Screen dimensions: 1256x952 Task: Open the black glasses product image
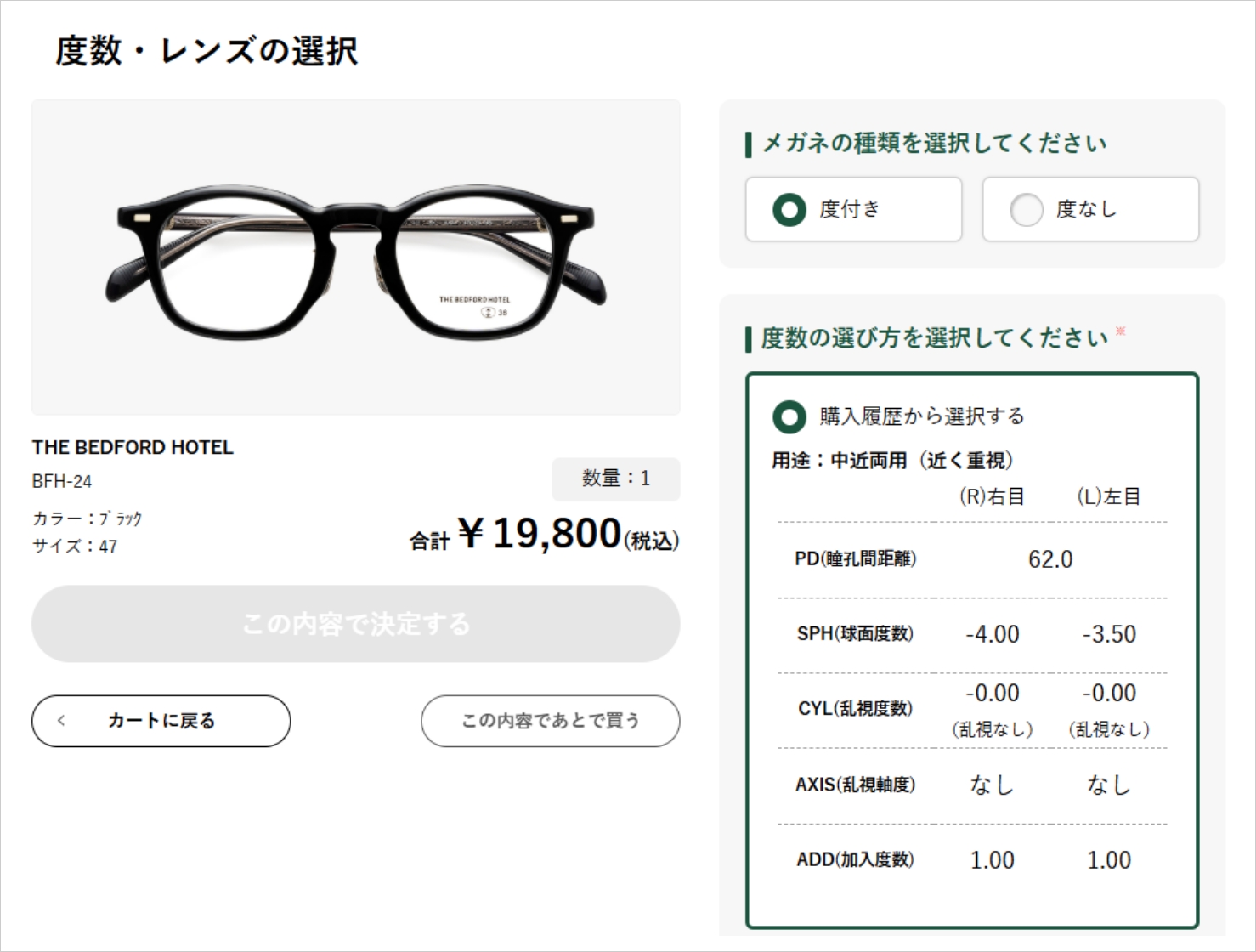pyautogui.click(x=355, y=258)
